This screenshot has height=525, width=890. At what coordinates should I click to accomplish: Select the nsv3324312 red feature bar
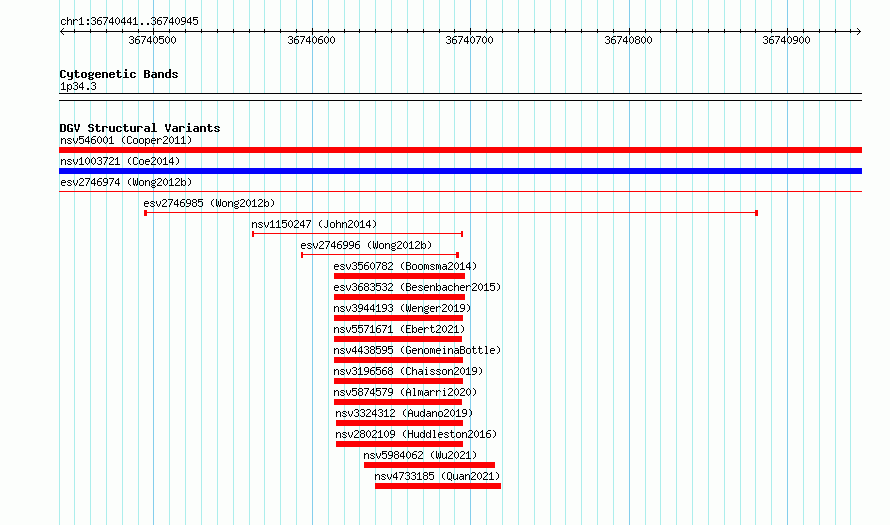click(x=400, y=423)
